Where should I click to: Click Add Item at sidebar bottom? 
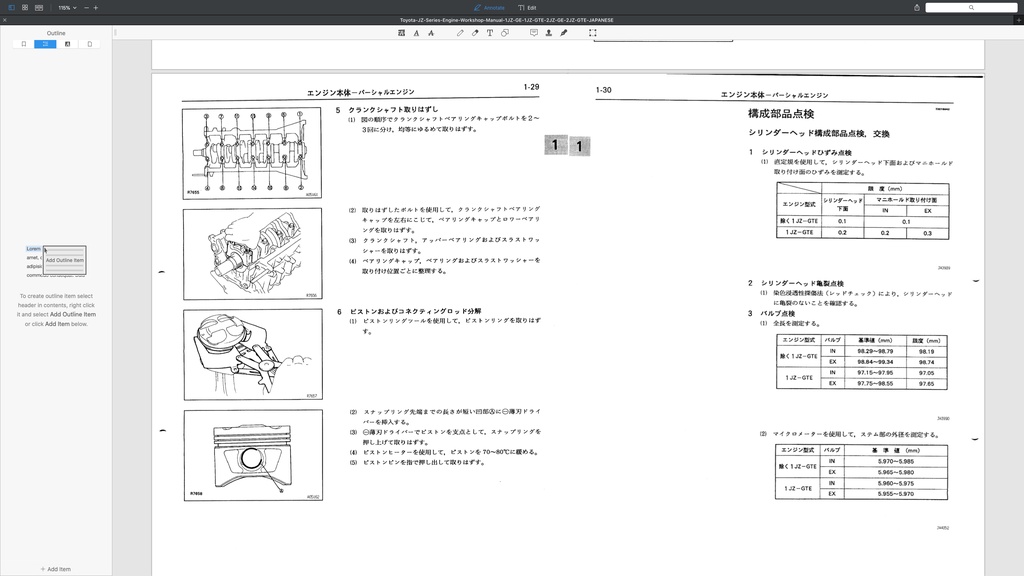pyautogui.click(x=55, y=569)
